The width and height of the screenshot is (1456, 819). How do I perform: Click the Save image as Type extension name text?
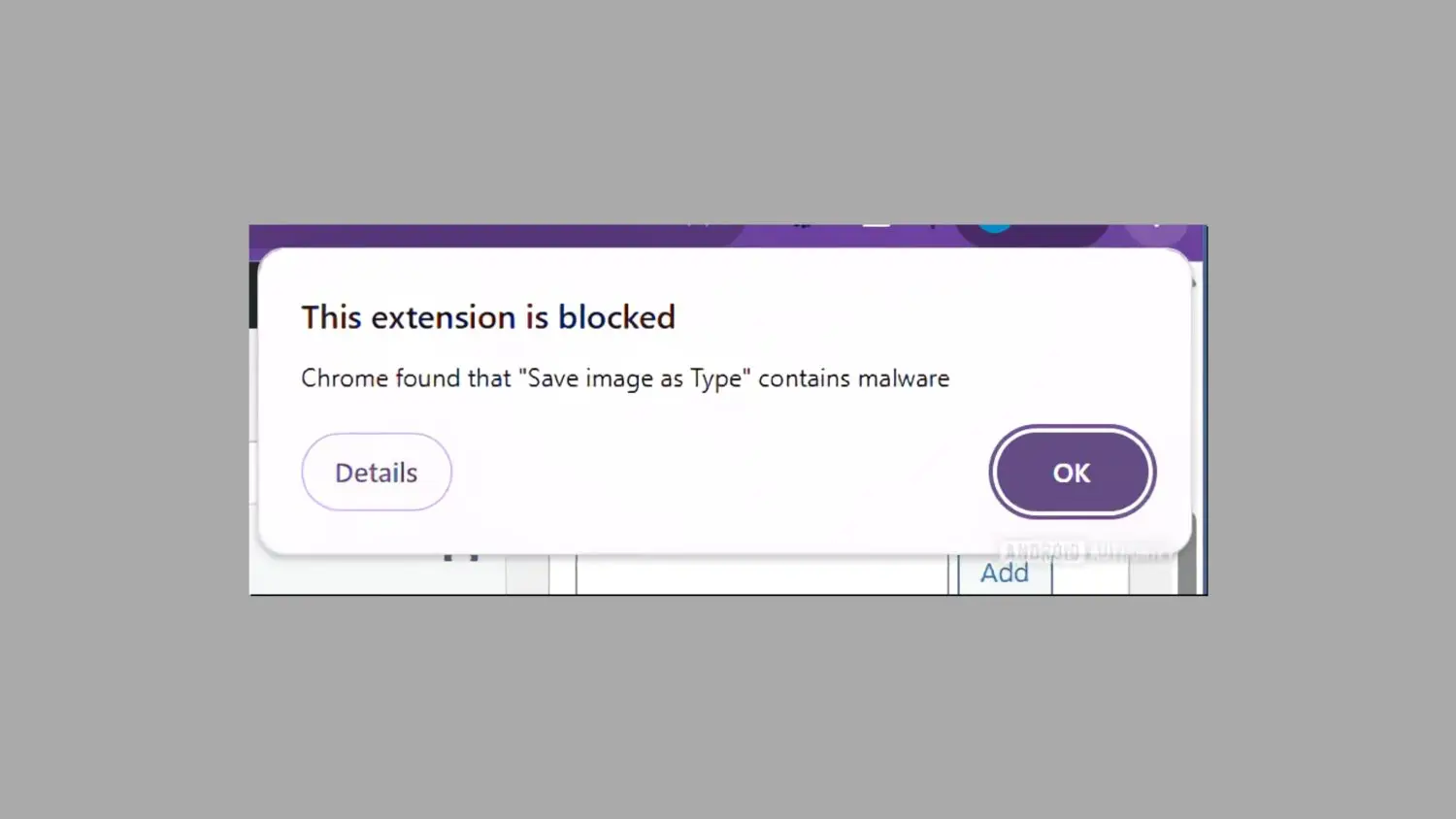(x=636, y=378)
